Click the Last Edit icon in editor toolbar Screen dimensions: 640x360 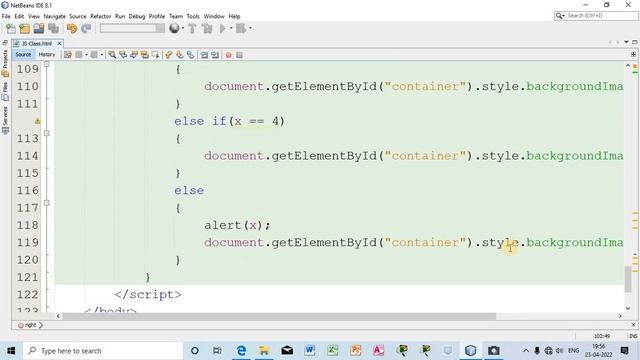tap(68, 55)
